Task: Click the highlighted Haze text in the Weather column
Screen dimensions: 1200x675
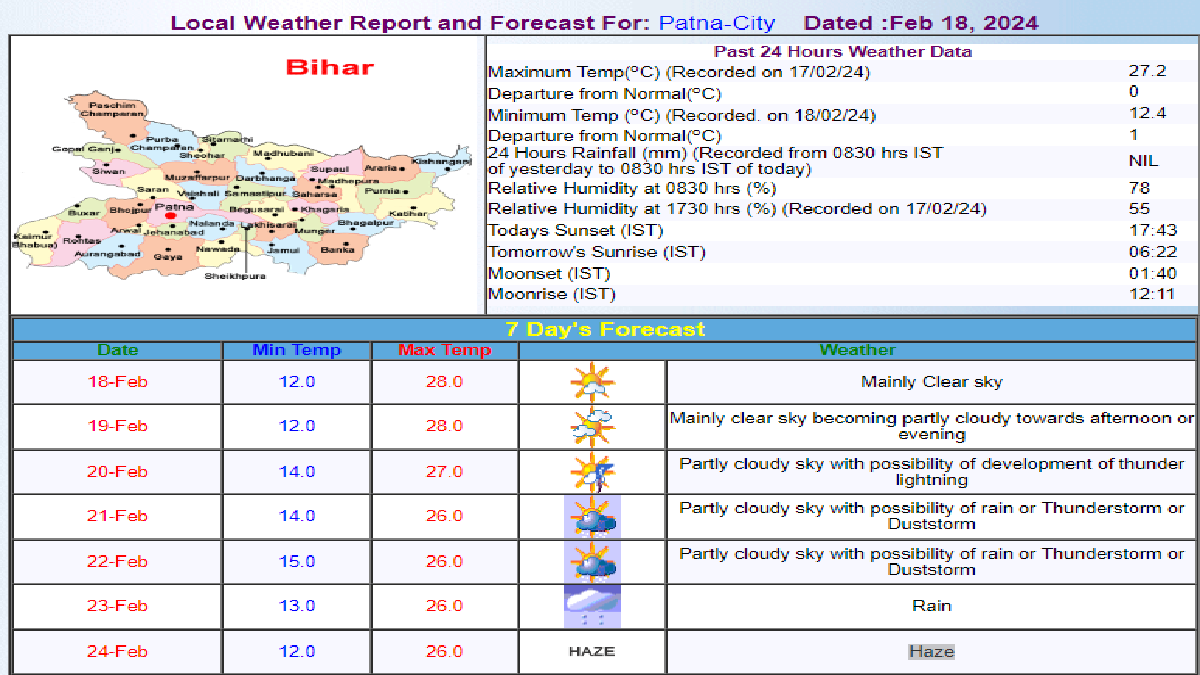Action: coord(931,650)
